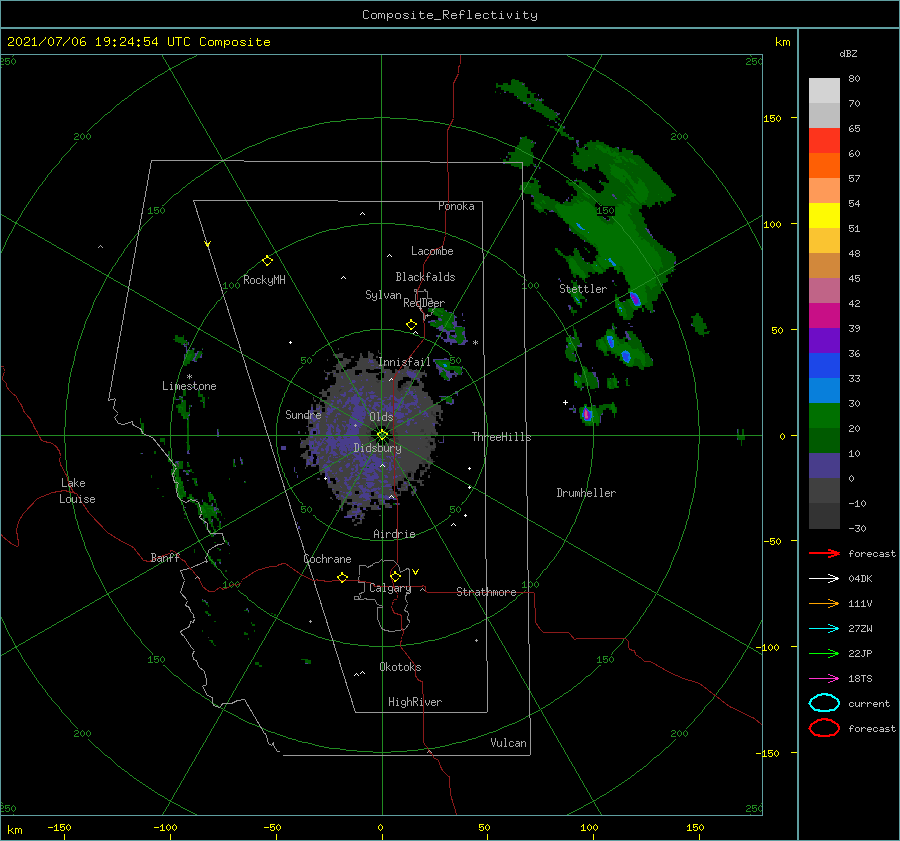Click the Didsbury city label

tap(378, 448)
